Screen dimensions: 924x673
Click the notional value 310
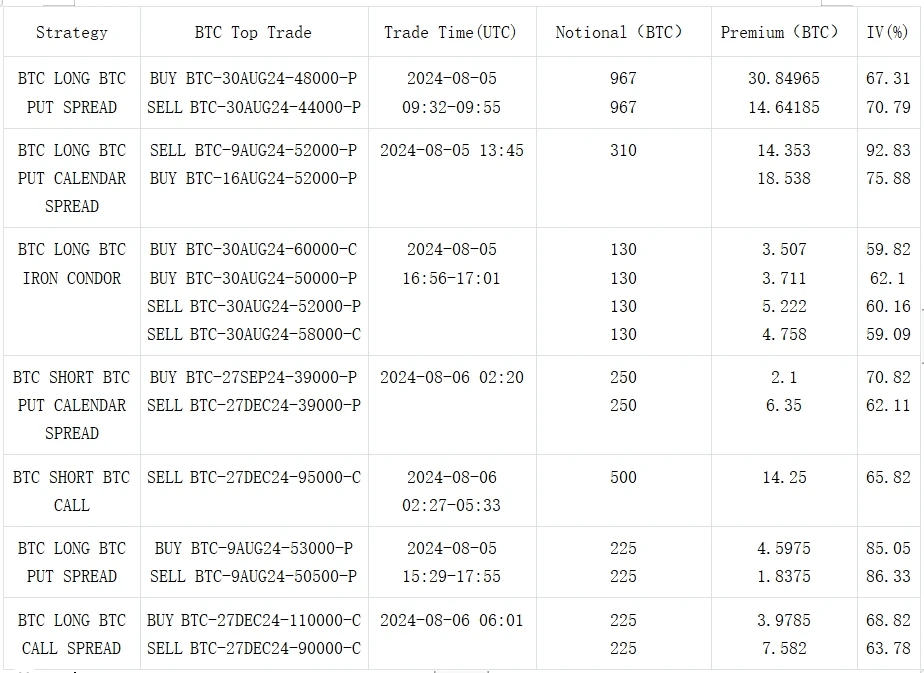[623, 150]
